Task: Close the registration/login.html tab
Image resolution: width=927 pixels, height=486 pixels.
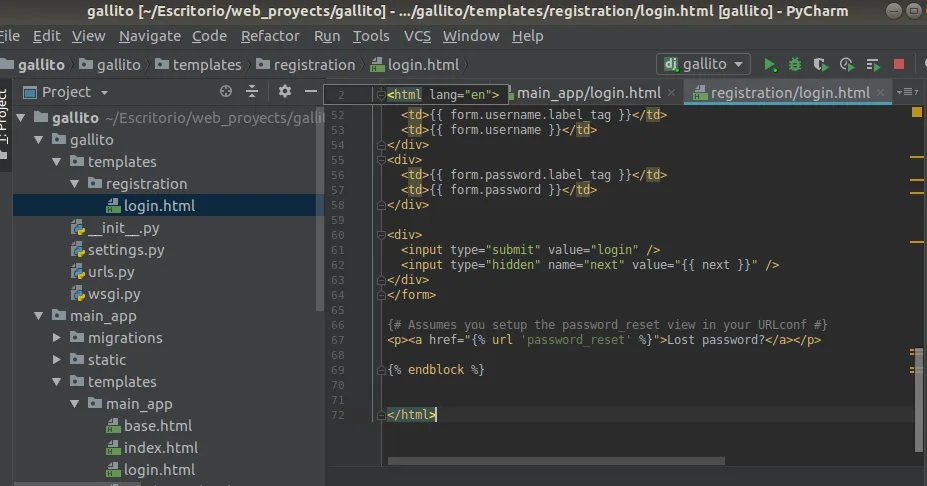Action: [881, 93]
